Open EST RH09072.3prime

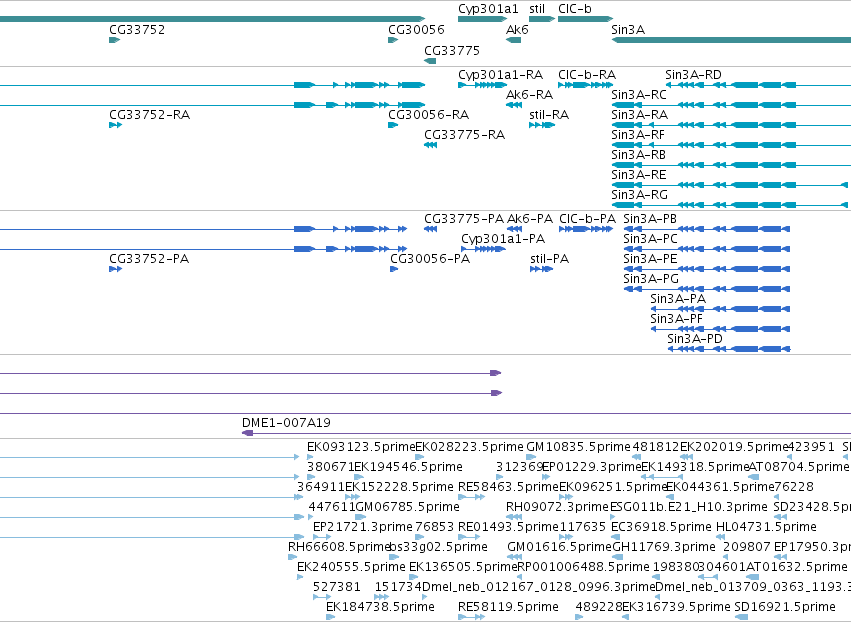point(557,506)
